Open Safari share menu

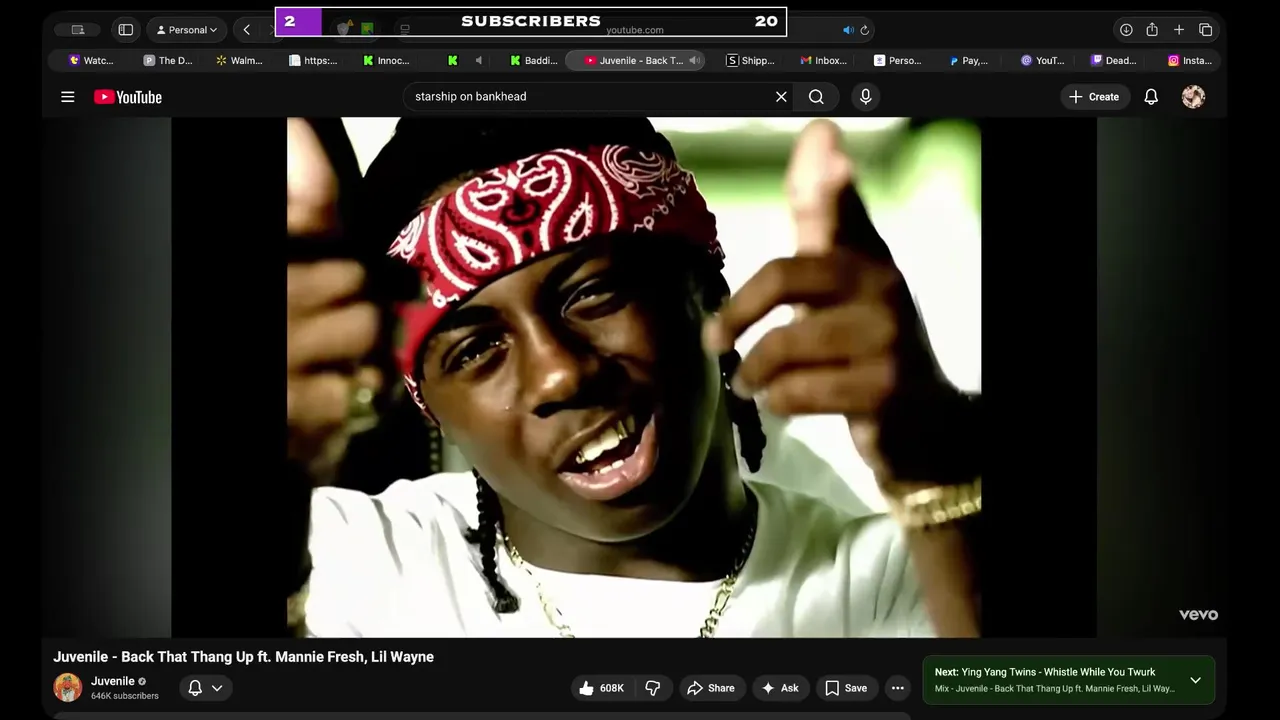1152,30
